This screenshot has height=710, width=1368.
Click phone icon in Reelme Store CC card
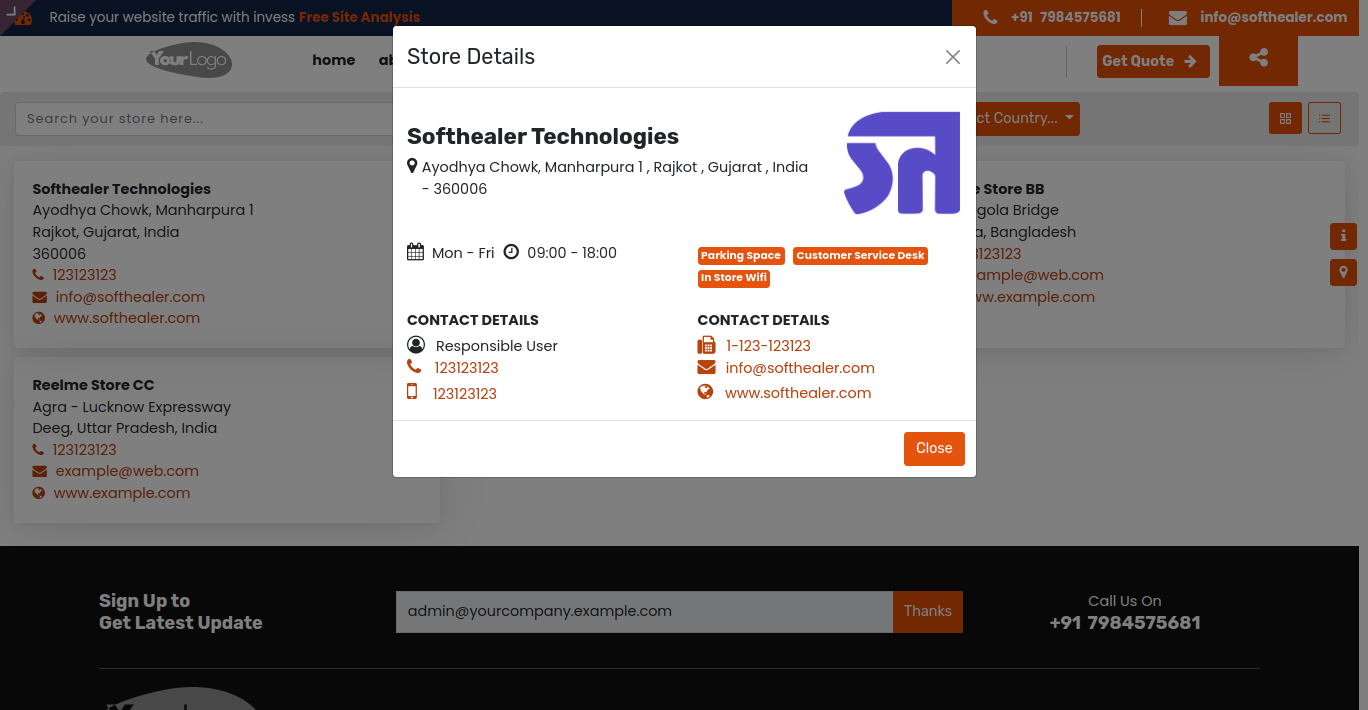[x=38, y=450]
